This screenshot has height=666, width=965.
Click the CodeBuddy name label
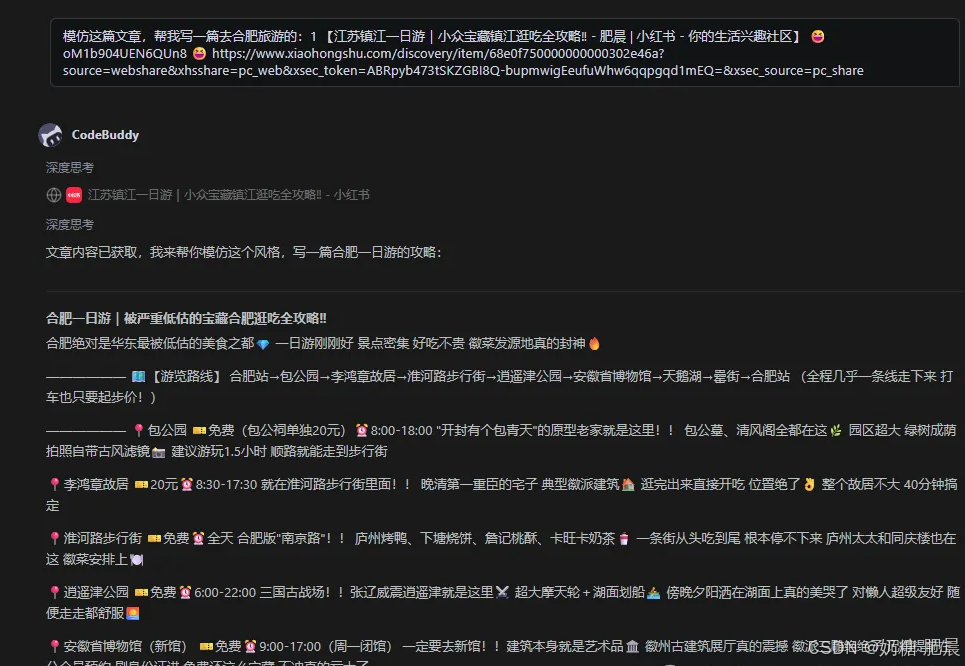click(105, 135)
